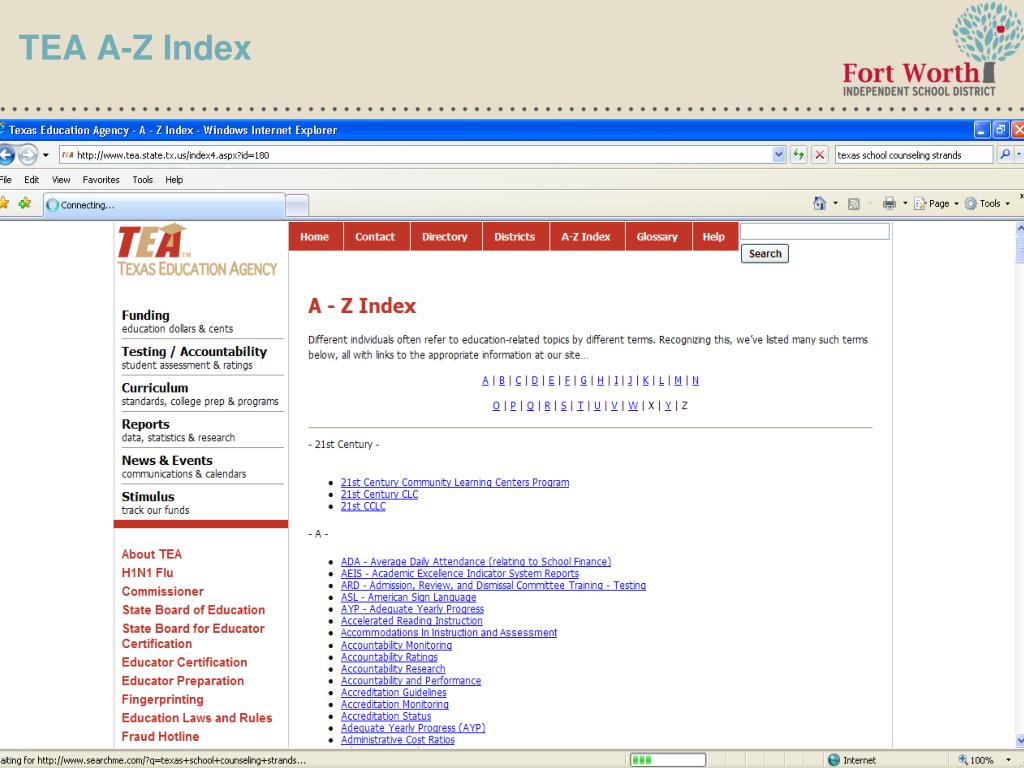The width and height of the screenshot is (1024, 768).
Task: Click the About TEA sidebar link
Action: tap(152, 554)
